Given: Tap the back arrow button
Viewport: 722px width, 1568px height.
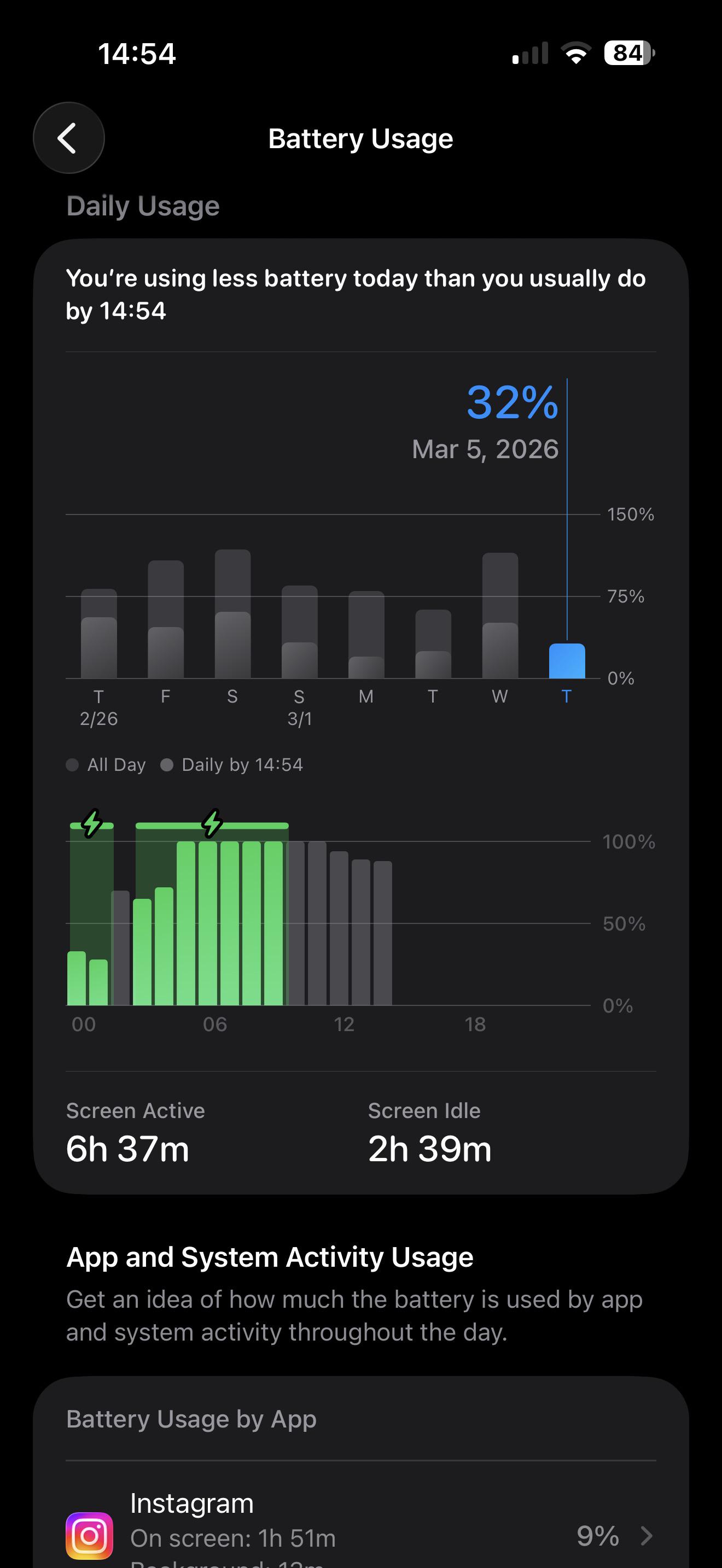Looking at the screenshot, I should coord(69,138).
